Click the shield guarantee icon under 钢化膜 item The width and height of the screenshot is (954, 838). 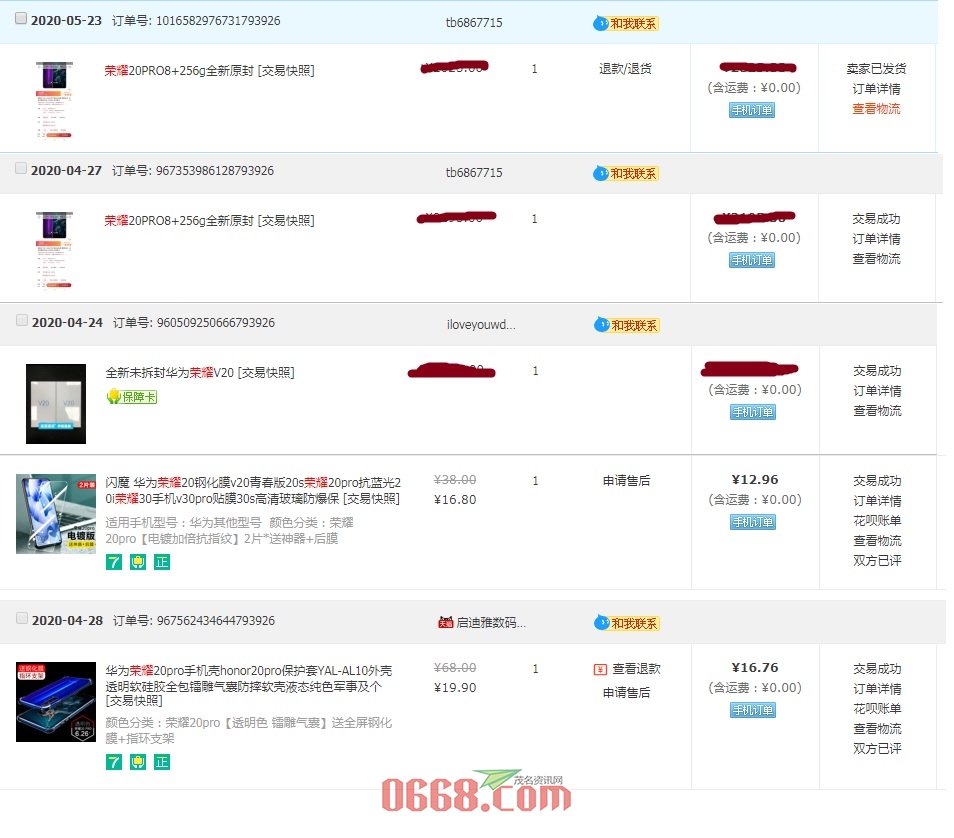click(x=138, y=562)
